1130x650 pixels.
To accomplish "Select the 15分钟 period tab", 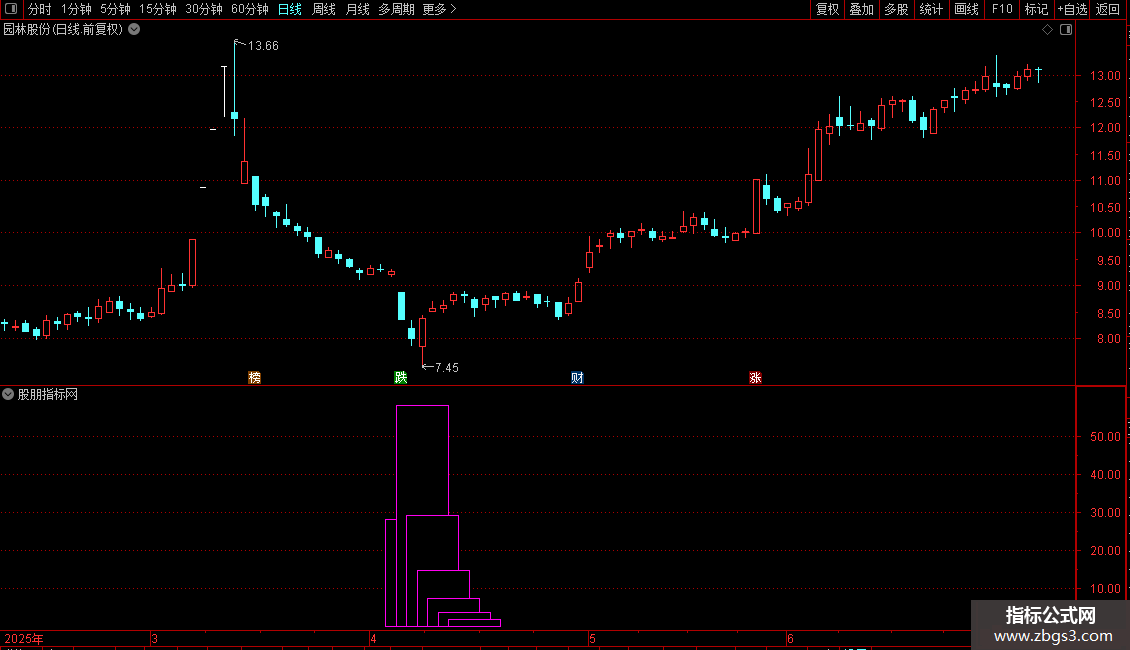I will click(158, 9).
